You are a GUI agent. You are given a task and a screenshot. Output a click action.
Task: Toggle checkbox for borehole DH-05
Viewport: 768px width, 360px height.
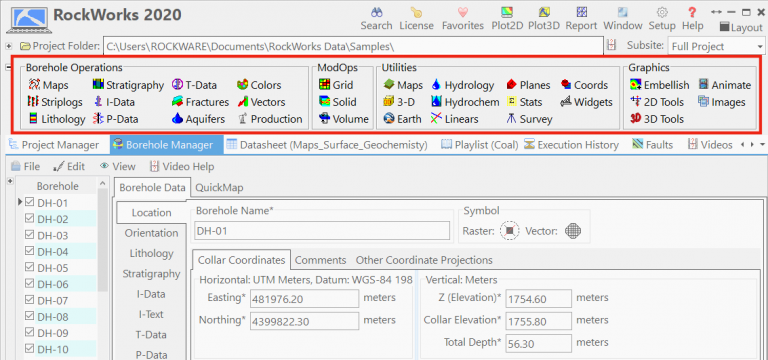tap(29, 267)
